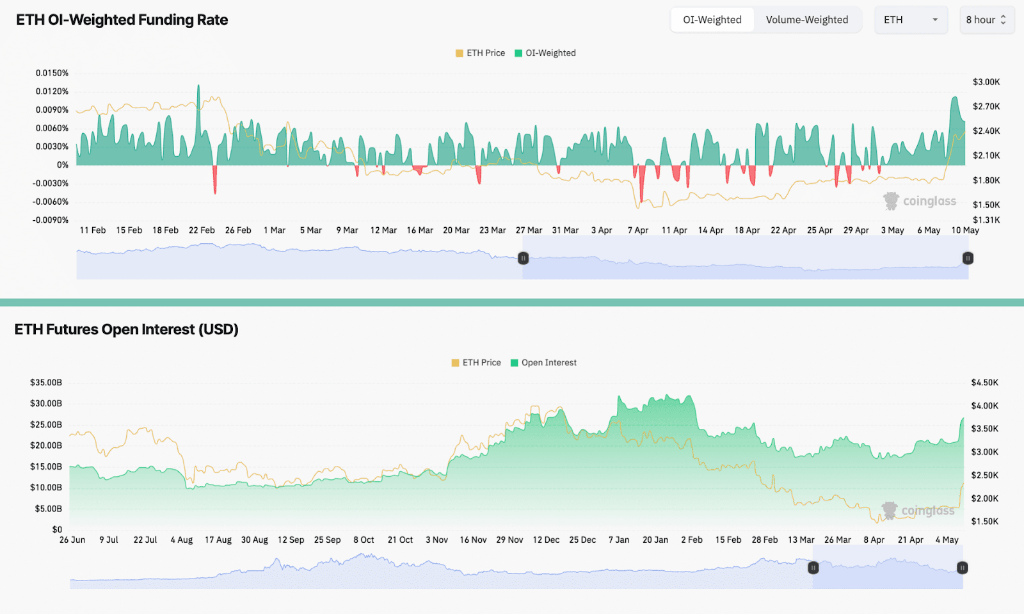Click right handle of open interest range slider
The width and height of the screenshot is (1024, 614).
coord(962,567)
